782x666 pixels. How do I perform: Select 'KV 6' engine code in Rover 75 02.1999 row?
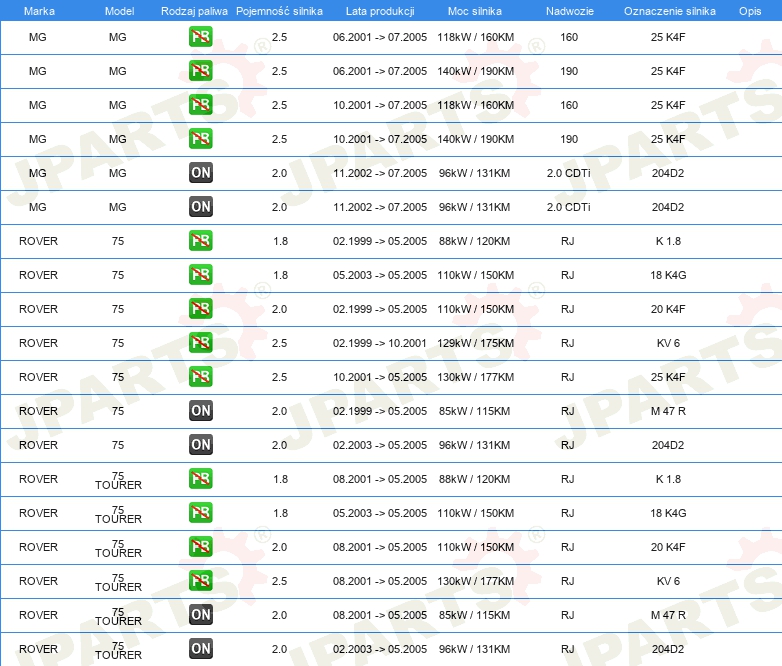668,343
